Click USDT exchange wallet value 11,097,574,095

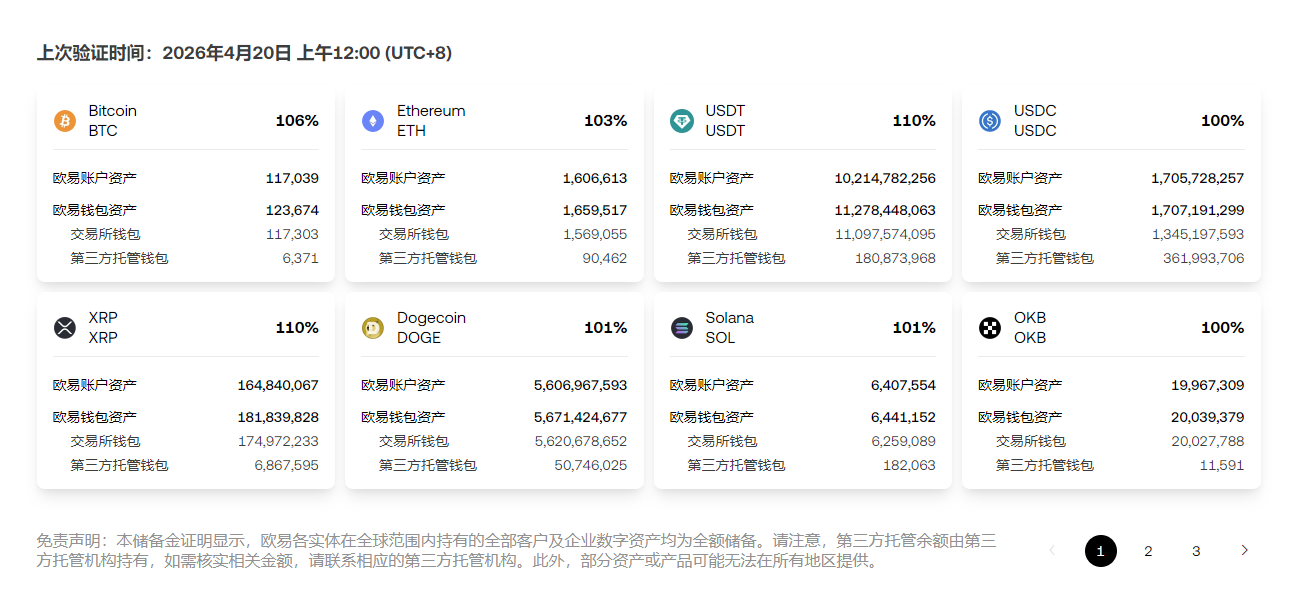click(885, 234)
